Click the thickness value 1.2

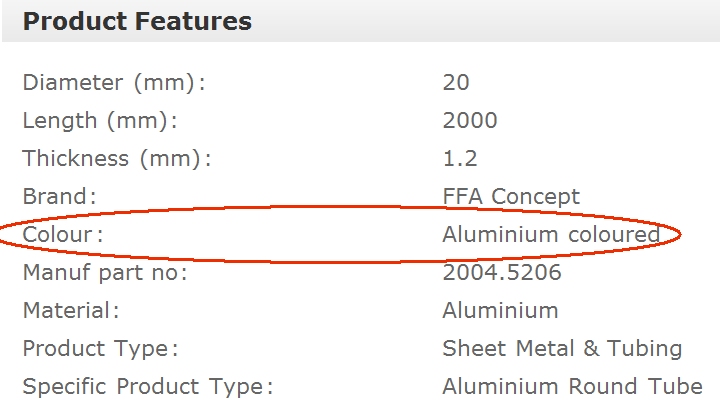(x=460, y=159)
